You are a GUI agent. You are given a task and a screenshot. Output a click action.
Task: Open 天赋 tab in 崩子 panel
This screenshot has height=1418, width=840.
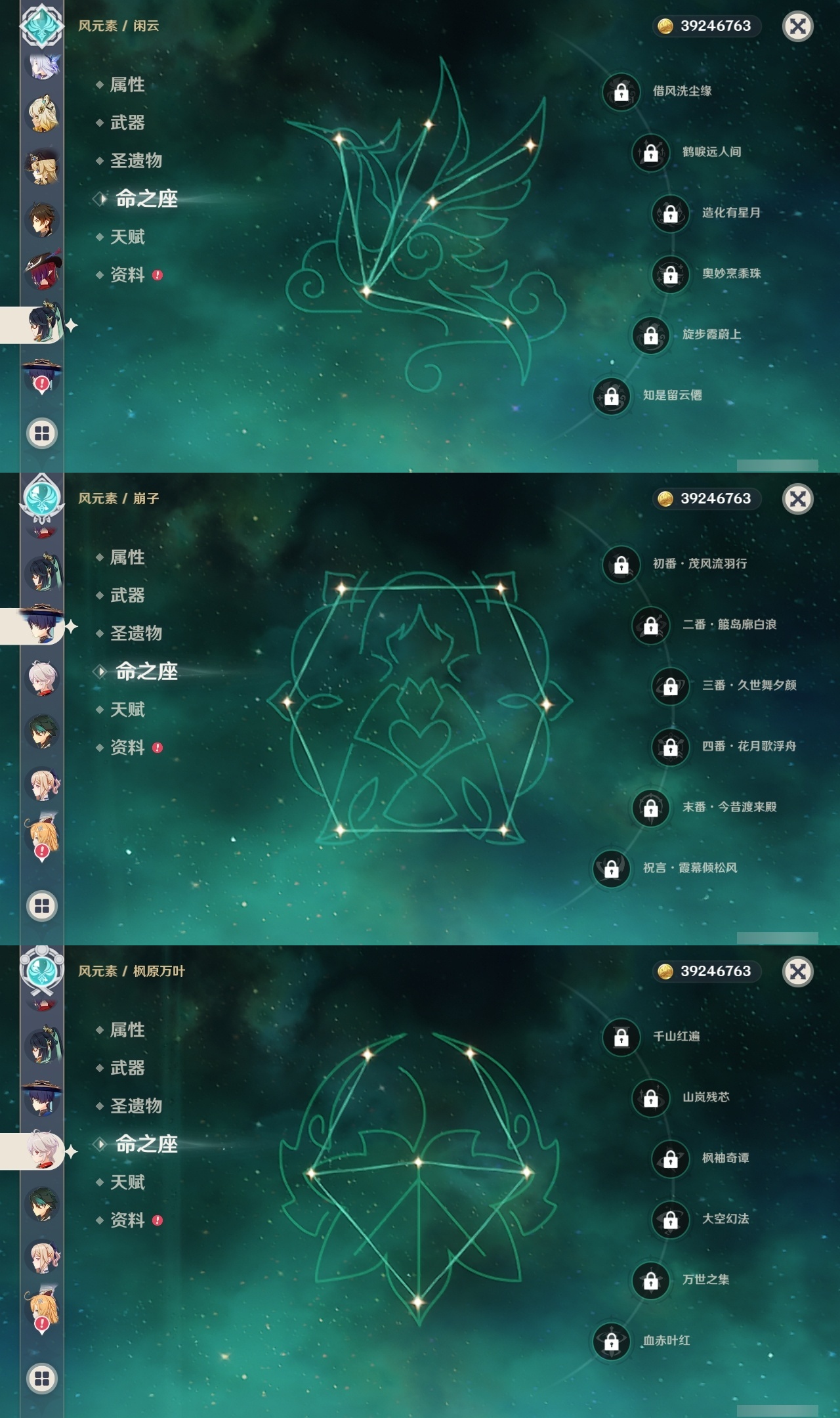pyautogui.click(x=127, y=710)
